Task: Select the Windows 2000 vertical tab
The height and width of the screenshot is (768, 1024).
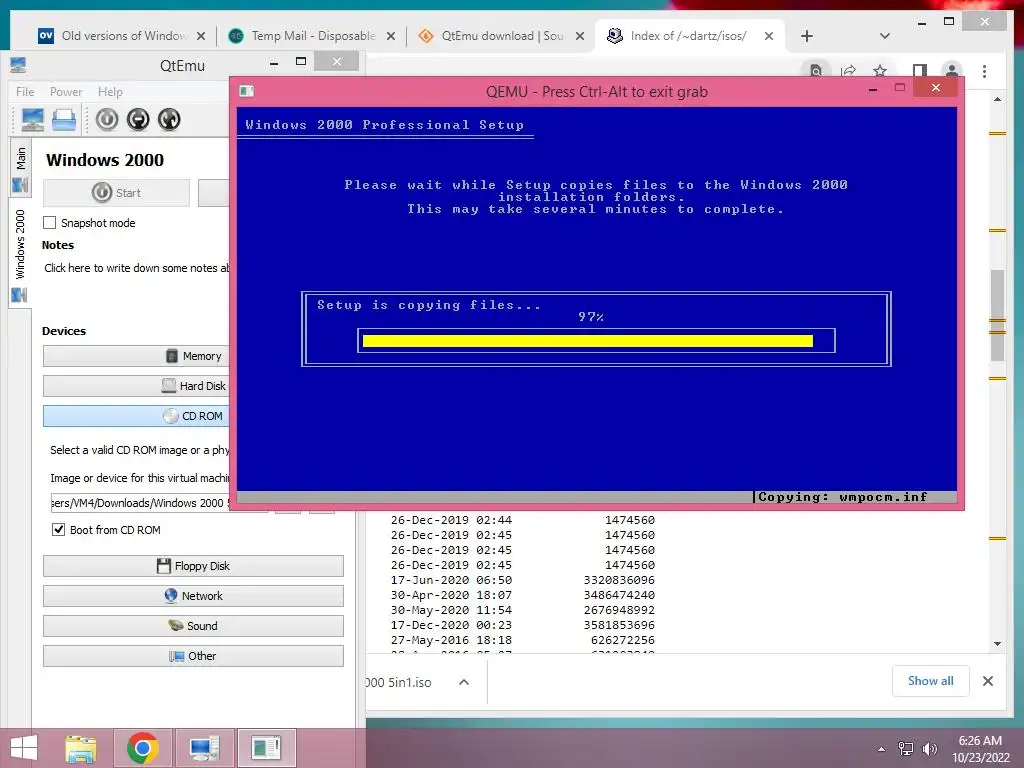Action: (x=20, y=255)
